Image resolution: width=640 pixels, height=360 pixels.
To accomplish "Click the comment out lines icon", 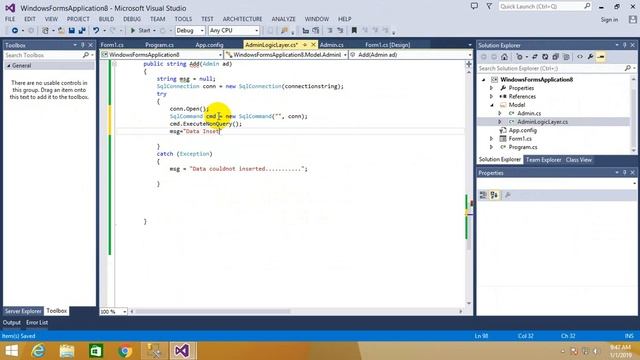I will point(330,31).
